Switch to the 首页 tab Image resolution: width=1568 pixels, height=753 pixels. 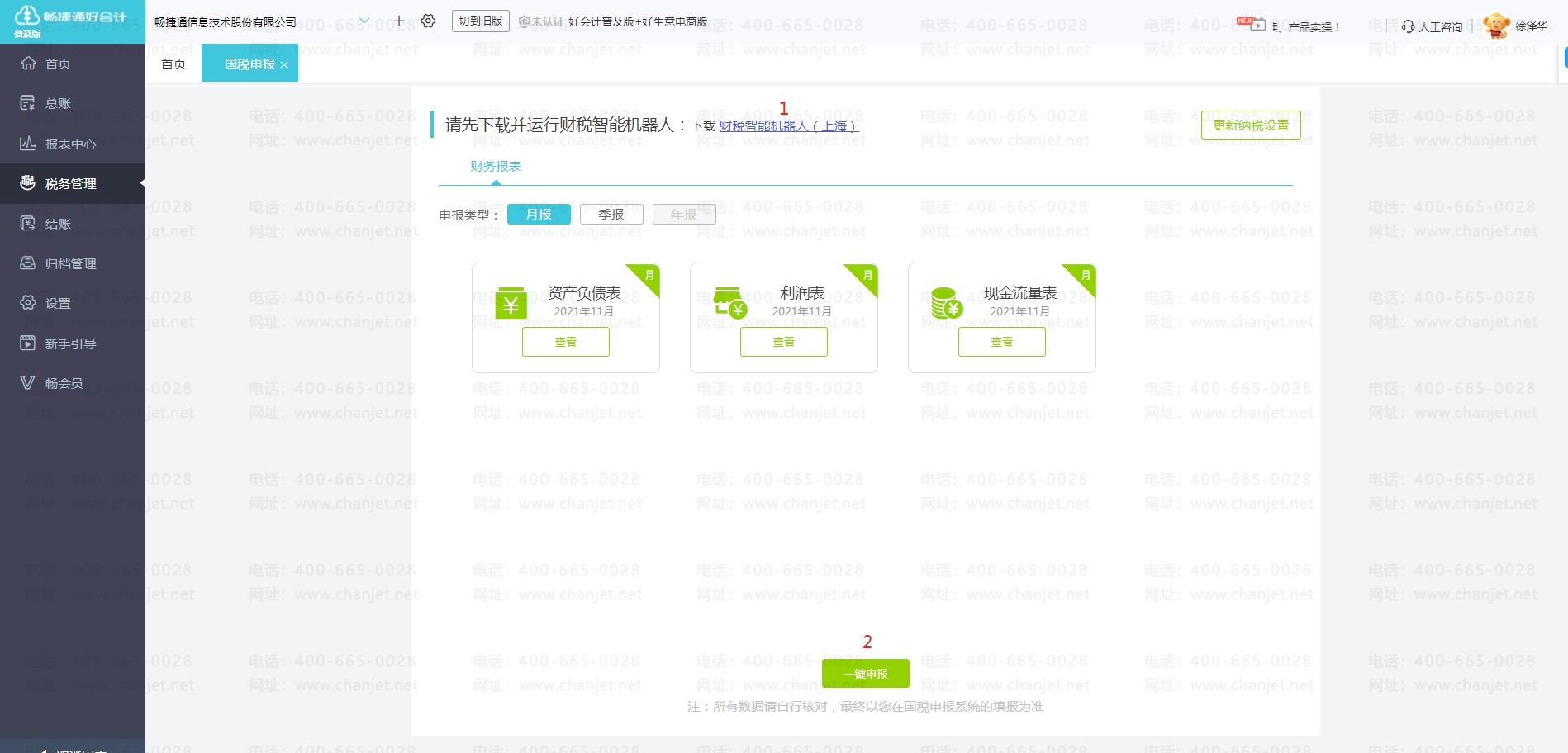click(x=173, y=64)
